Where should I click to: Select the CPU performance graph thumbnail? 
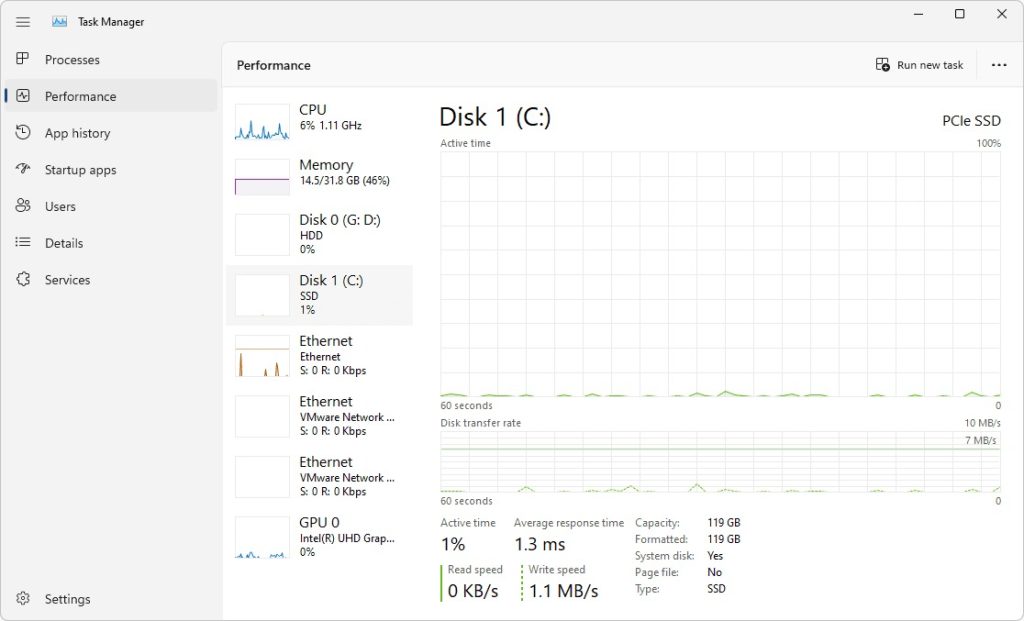[262, 120]
